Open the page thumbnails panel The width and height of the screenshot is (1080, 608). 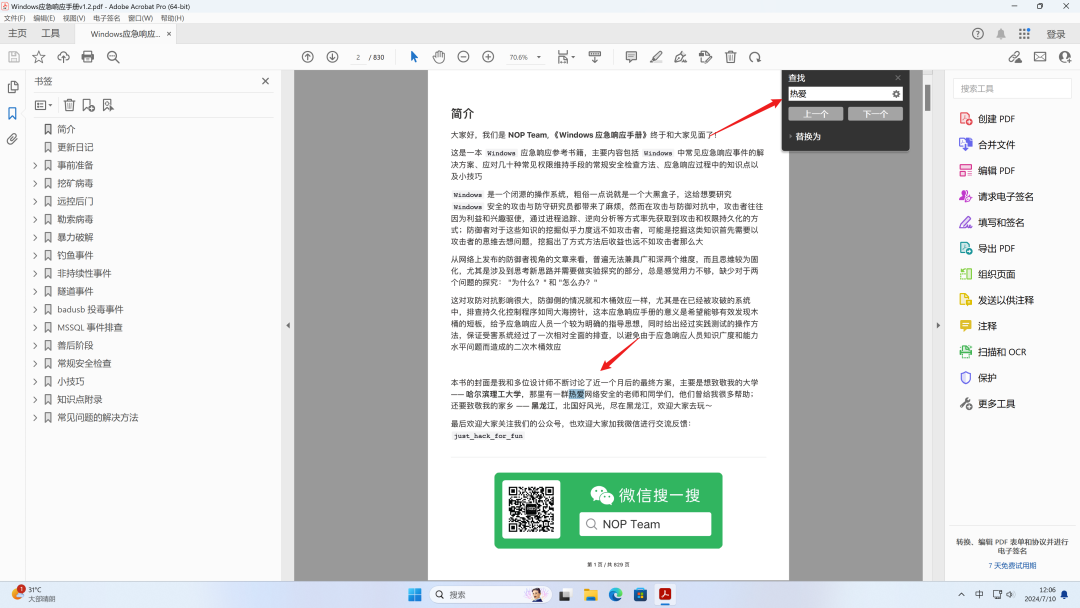point(13,86)
